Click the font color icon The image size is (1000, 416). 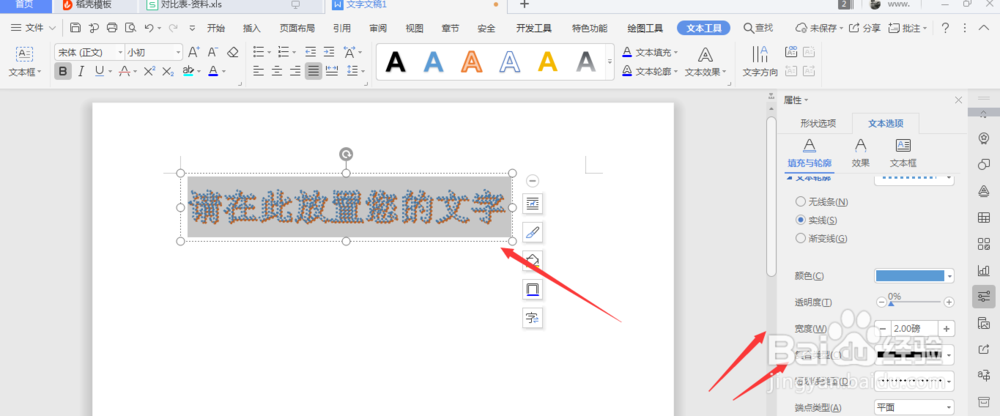pos(213,71)
